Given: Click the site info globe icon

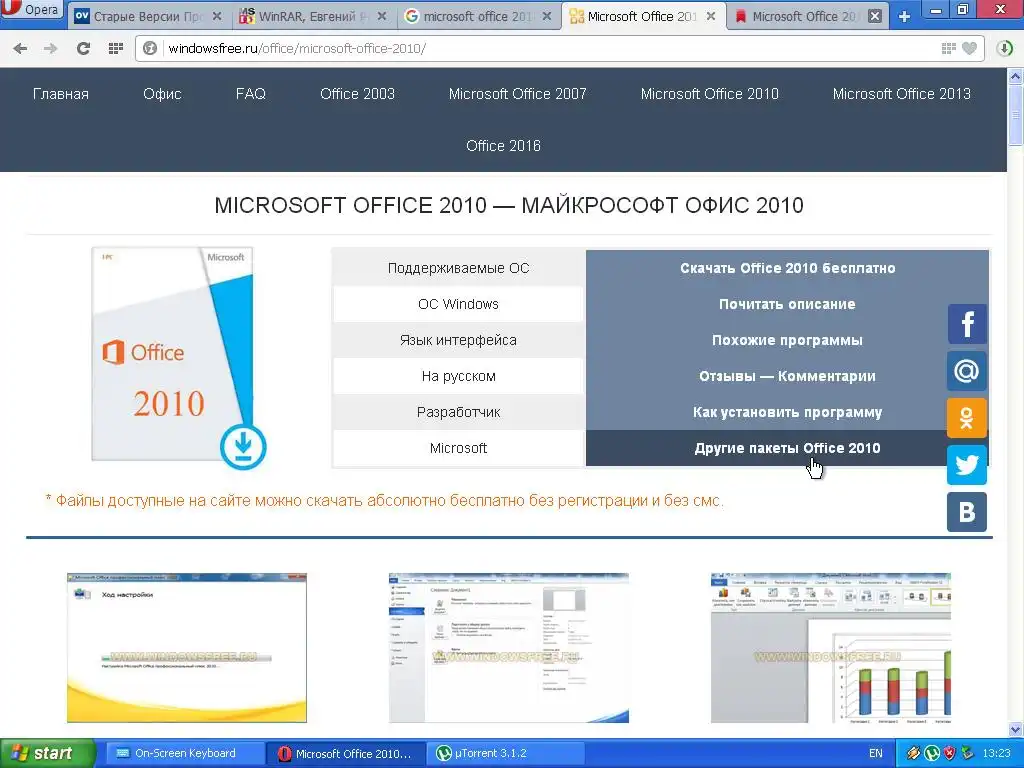Looking at the screenshot, I should pos(150,48).
